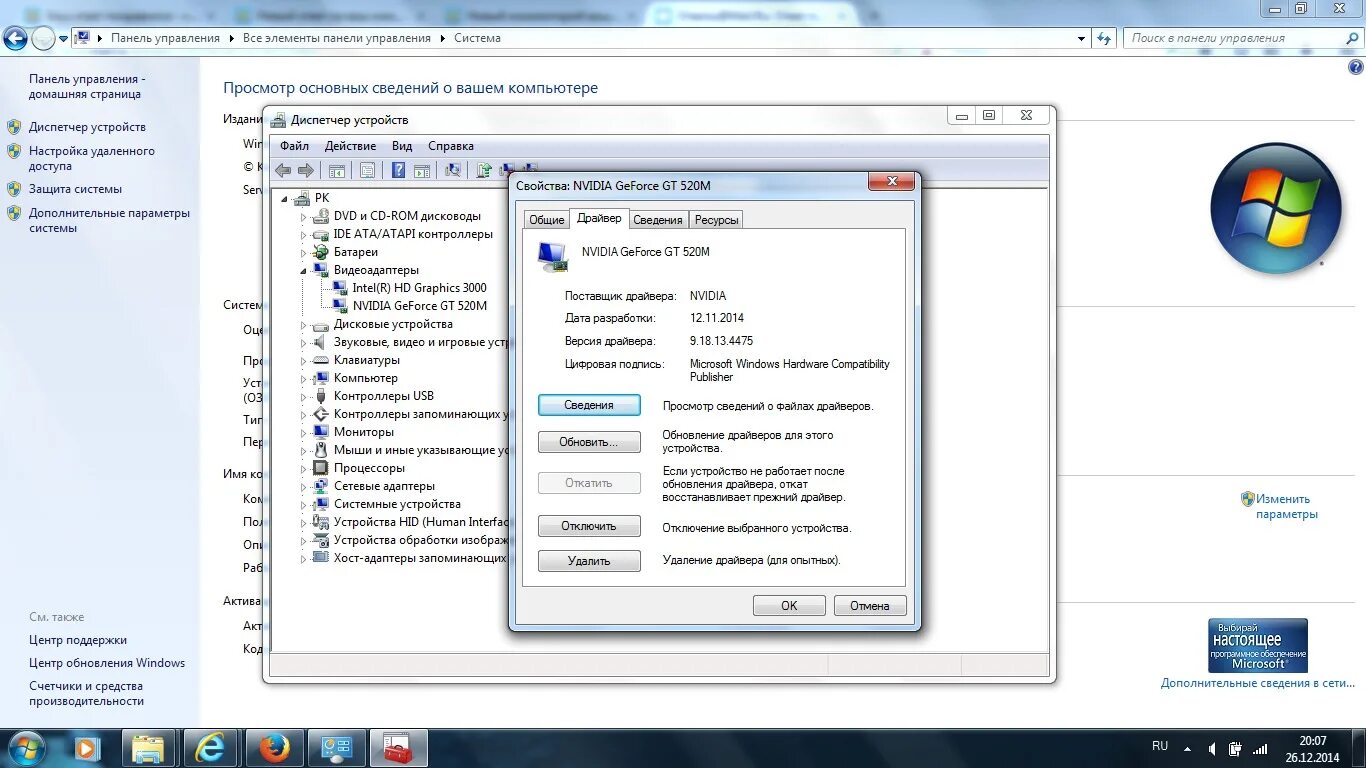Collapse the Видеоадаптеры node
This screenshot has height=768, width=1366.
coord(304,270)
